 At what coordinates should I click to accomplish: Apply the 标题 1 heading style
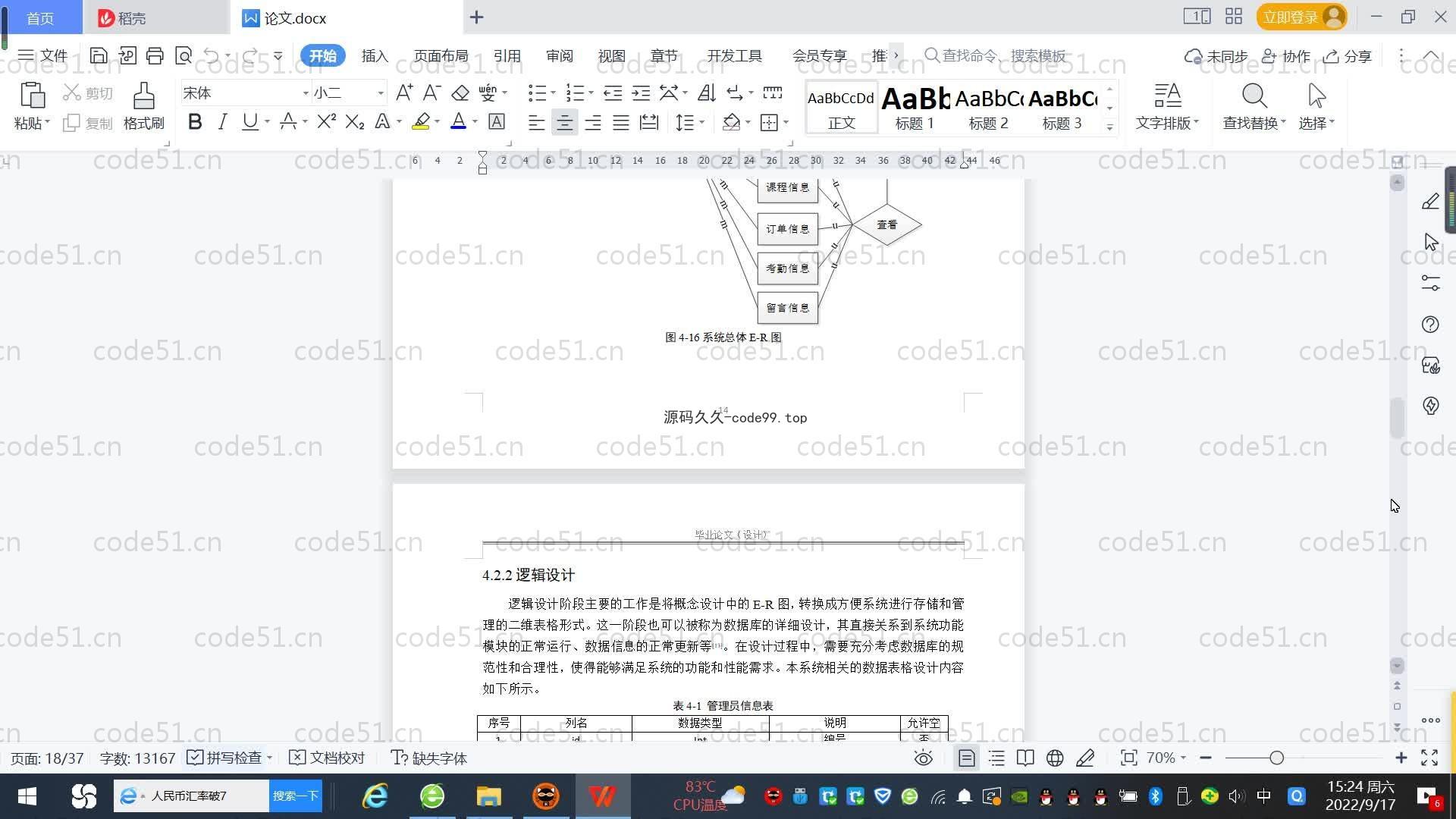[x=915, y=107]
